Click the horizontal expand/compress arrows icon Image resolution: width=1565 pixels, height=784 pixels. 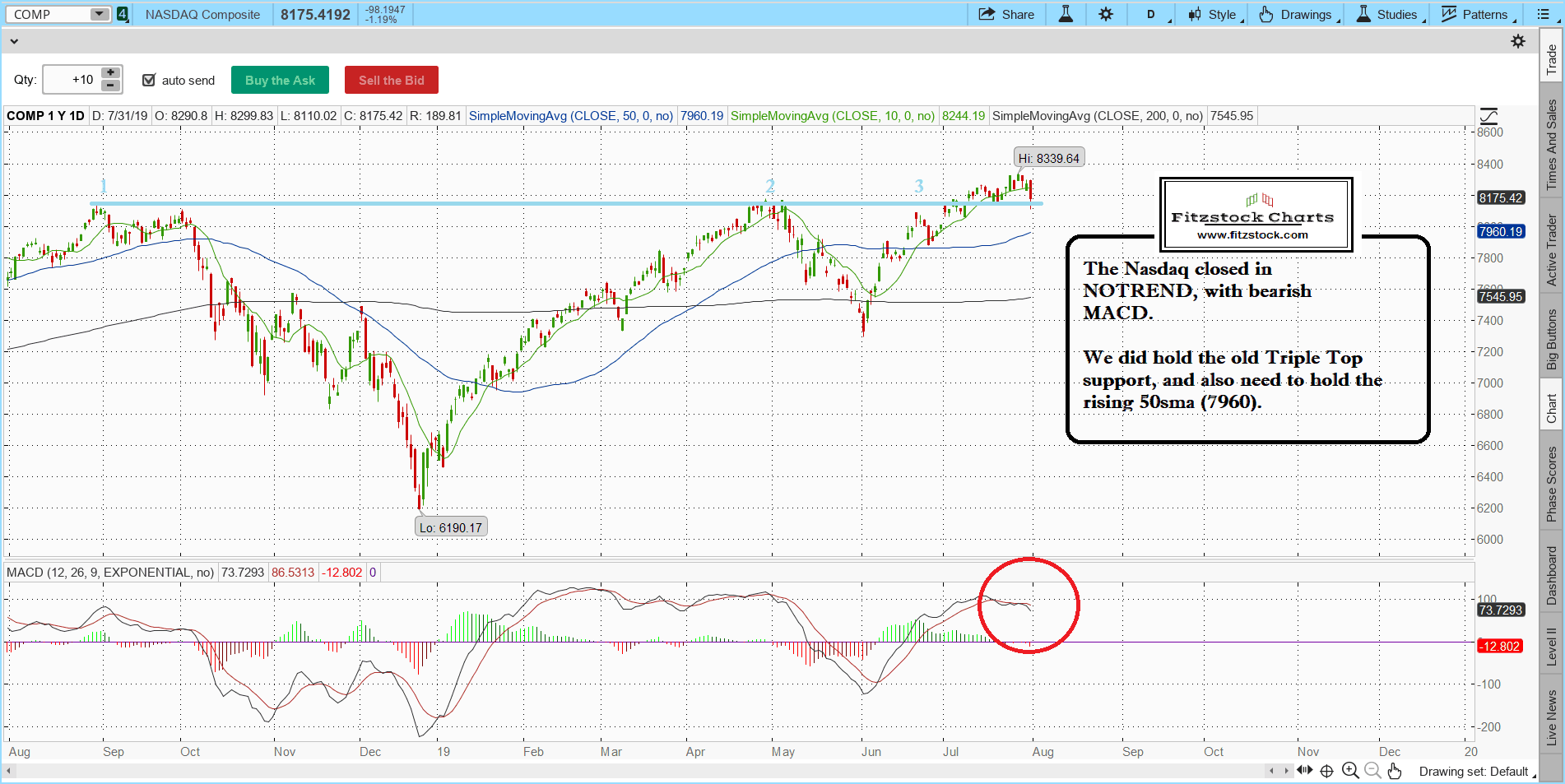click(x=1304, y=771)
